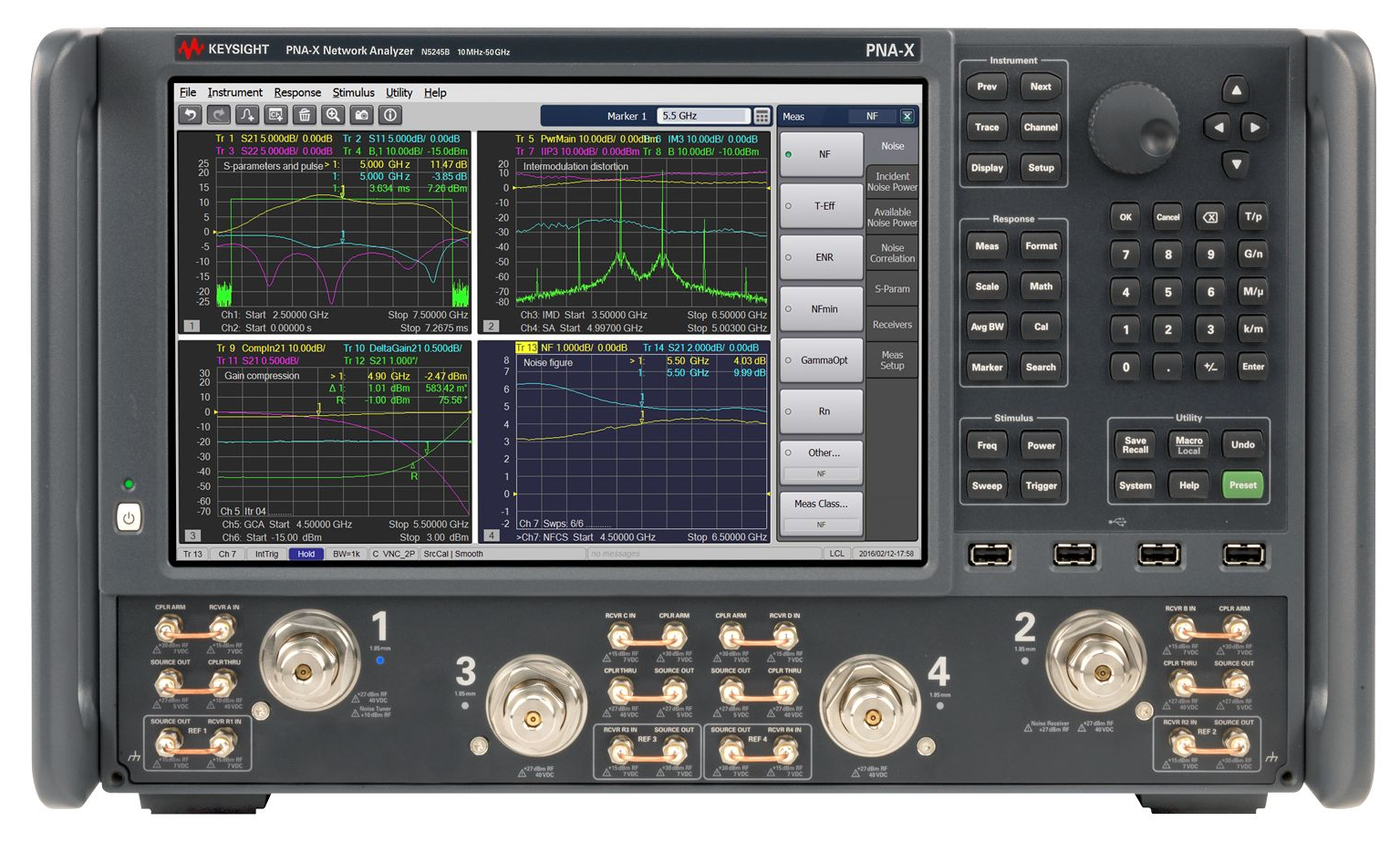
Task: Click the new channel window icon in the toolbar
Action: point(275,115)
